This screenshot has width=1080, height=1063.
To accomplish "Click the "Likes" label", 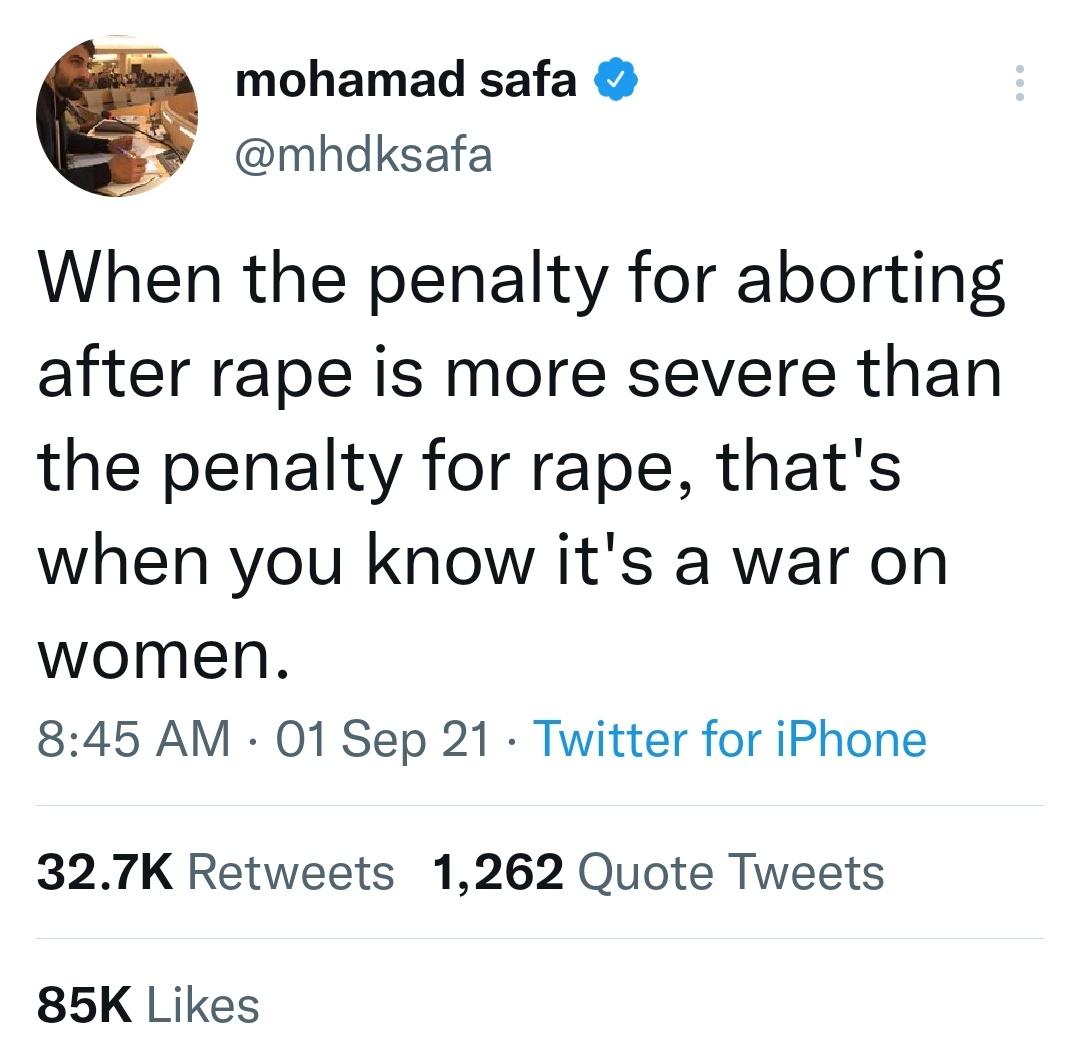I will [203, 1005].
